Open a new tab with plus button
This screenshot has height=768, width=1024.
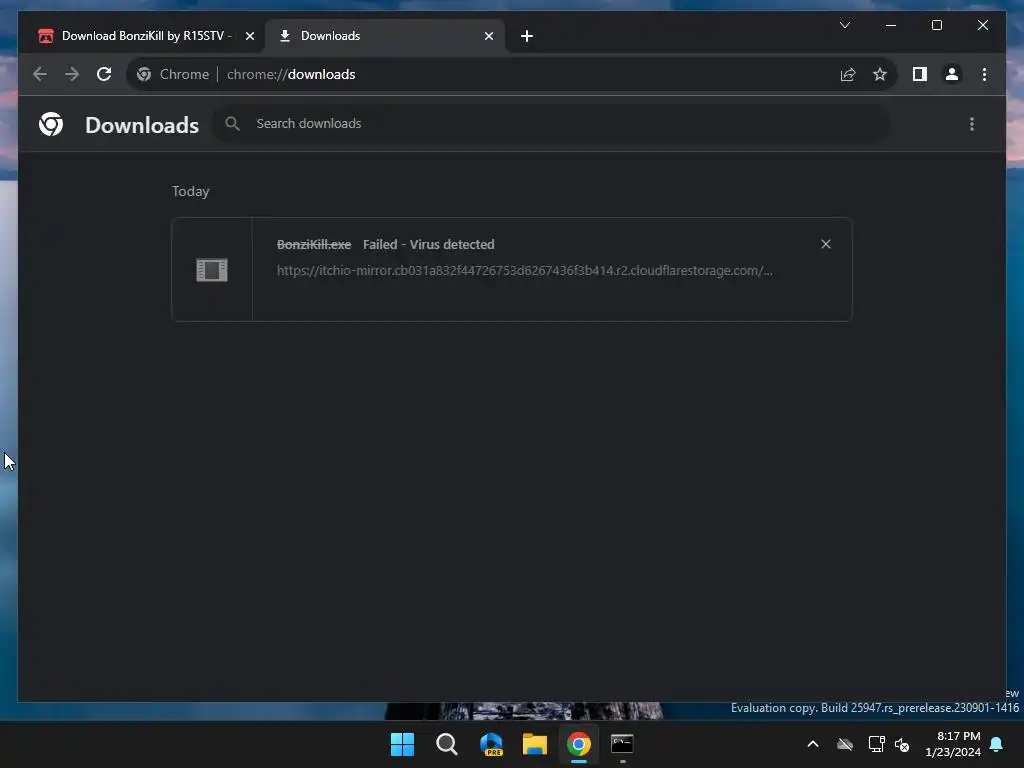coord(526,37)
